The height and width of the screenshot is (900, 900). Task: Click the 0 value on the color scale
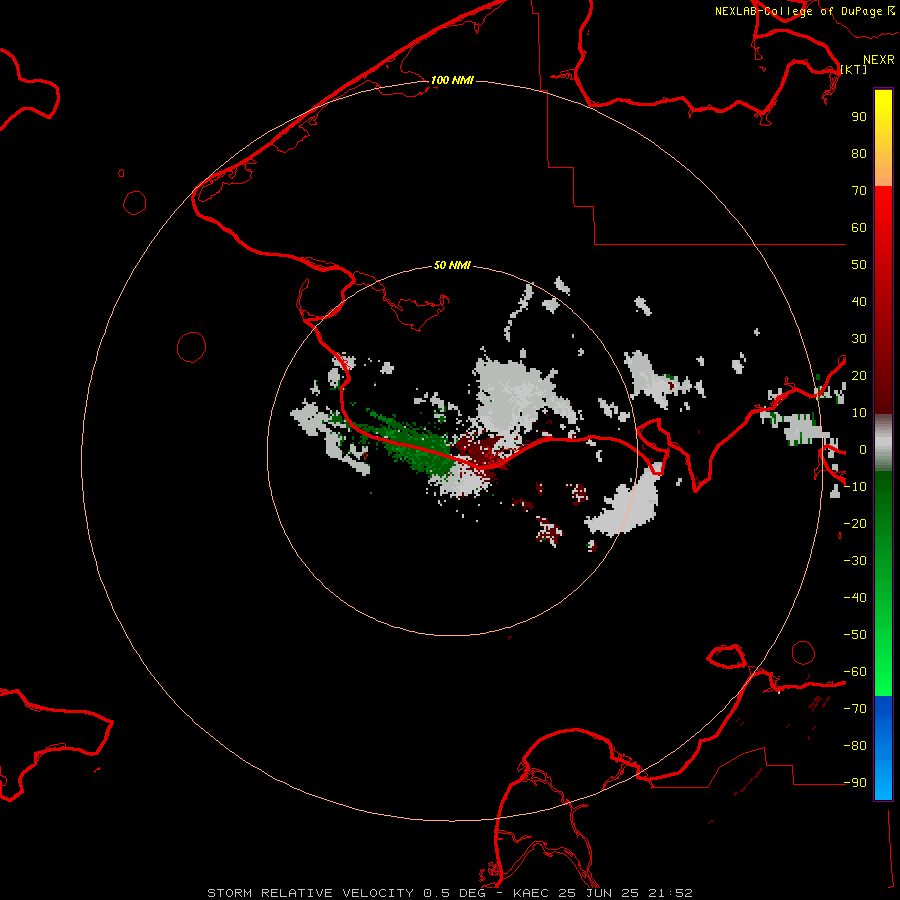tap(863, 450)
